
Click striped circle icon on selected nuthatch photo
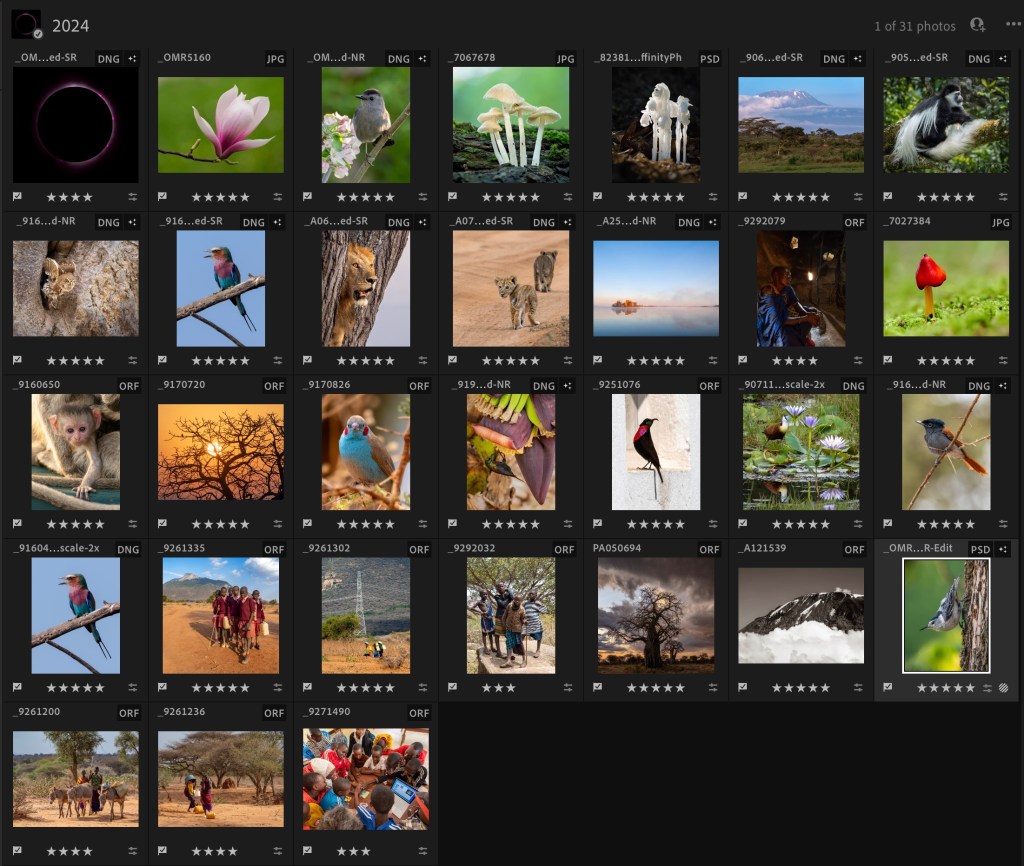(x=1003, y=688)
